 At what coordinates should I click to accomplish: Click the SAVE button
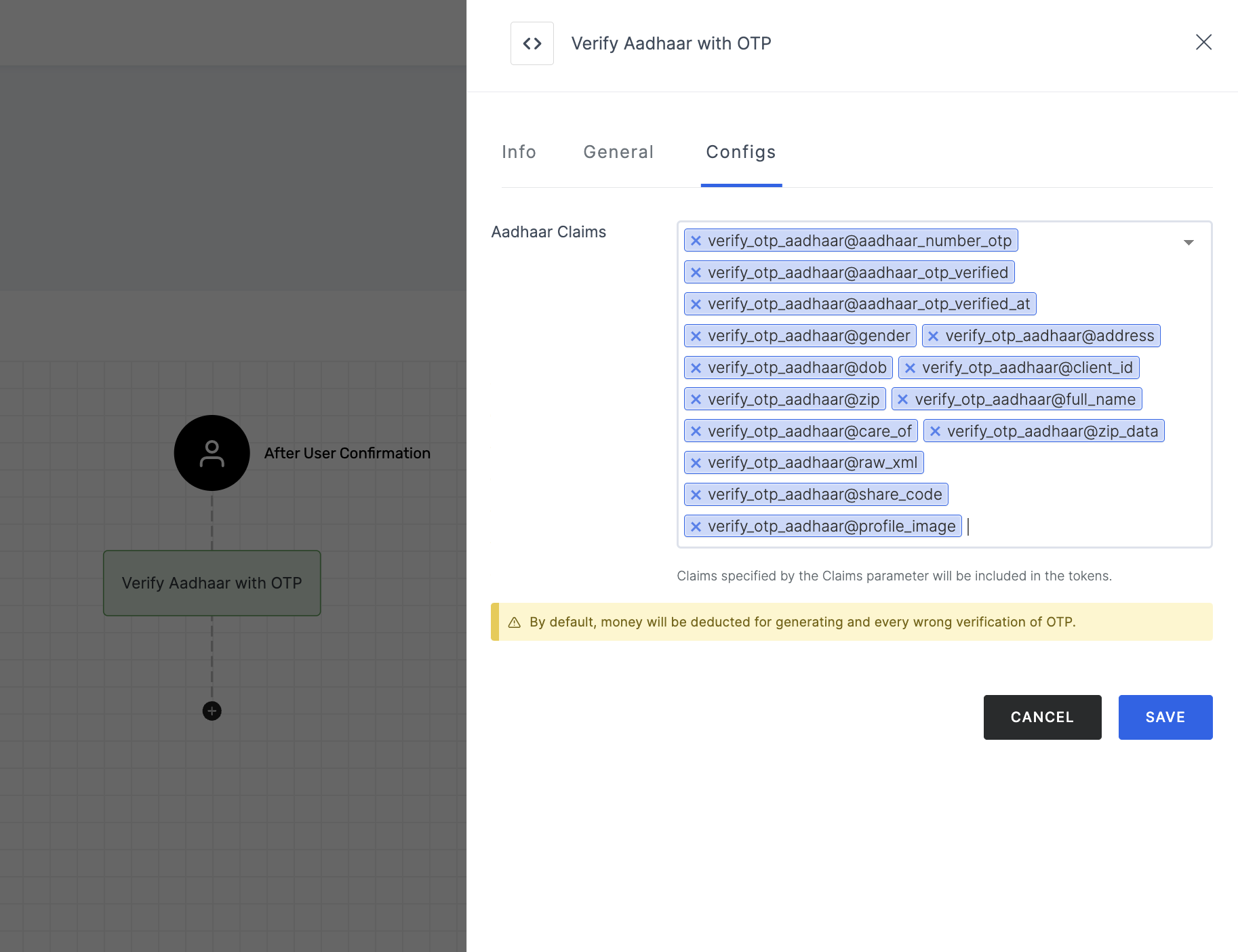point(1165,717)
